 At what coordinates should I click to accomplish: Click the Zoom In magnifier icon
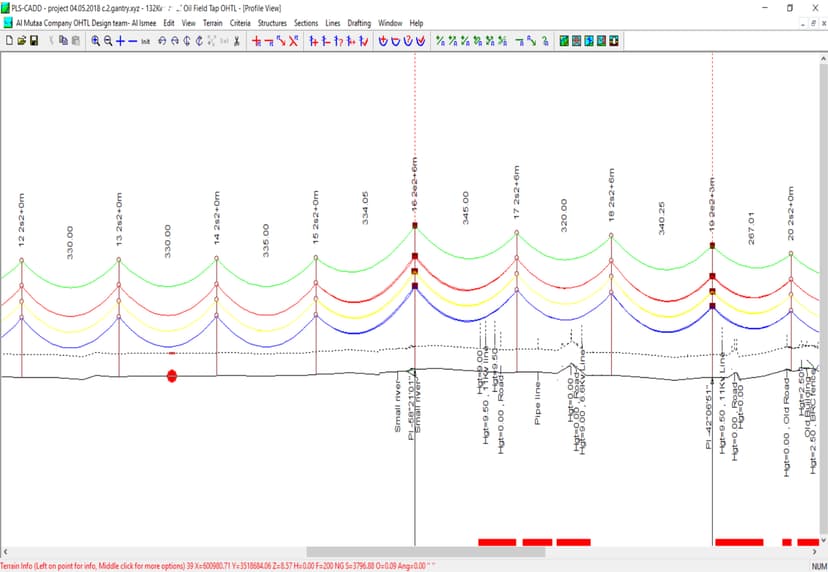[x=96, y=41]
